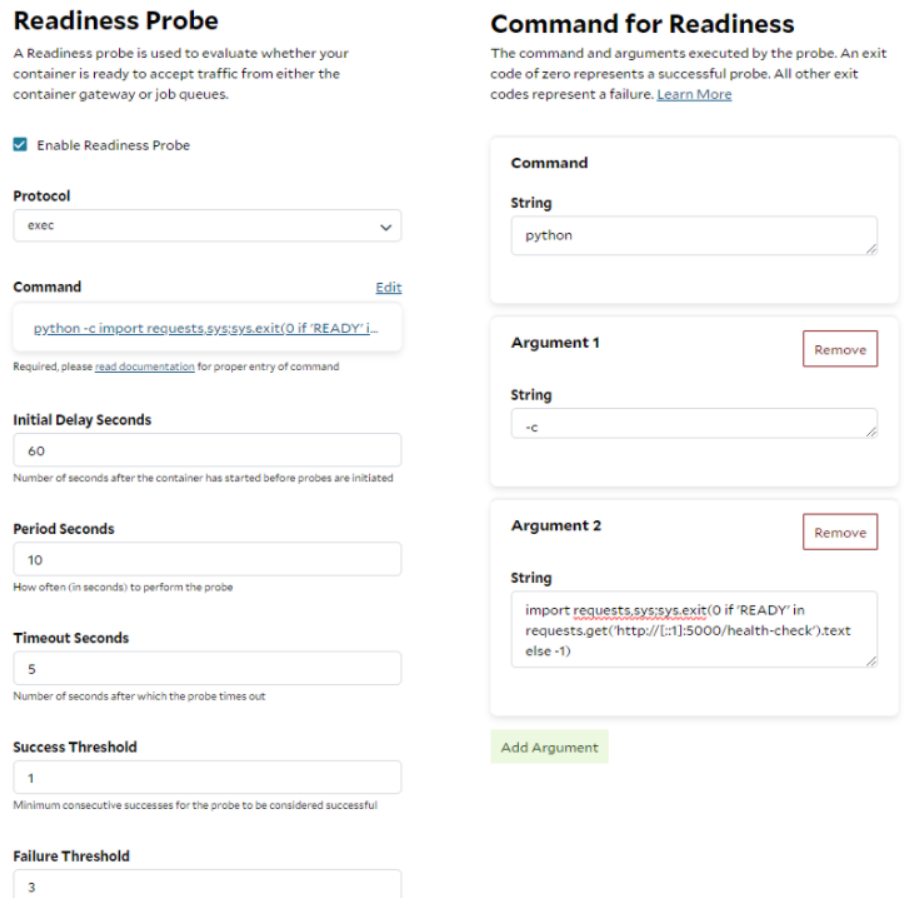Click the Command String python textbox
The width and height of the screenshot is (914, 914).
(x=694, y=235)
